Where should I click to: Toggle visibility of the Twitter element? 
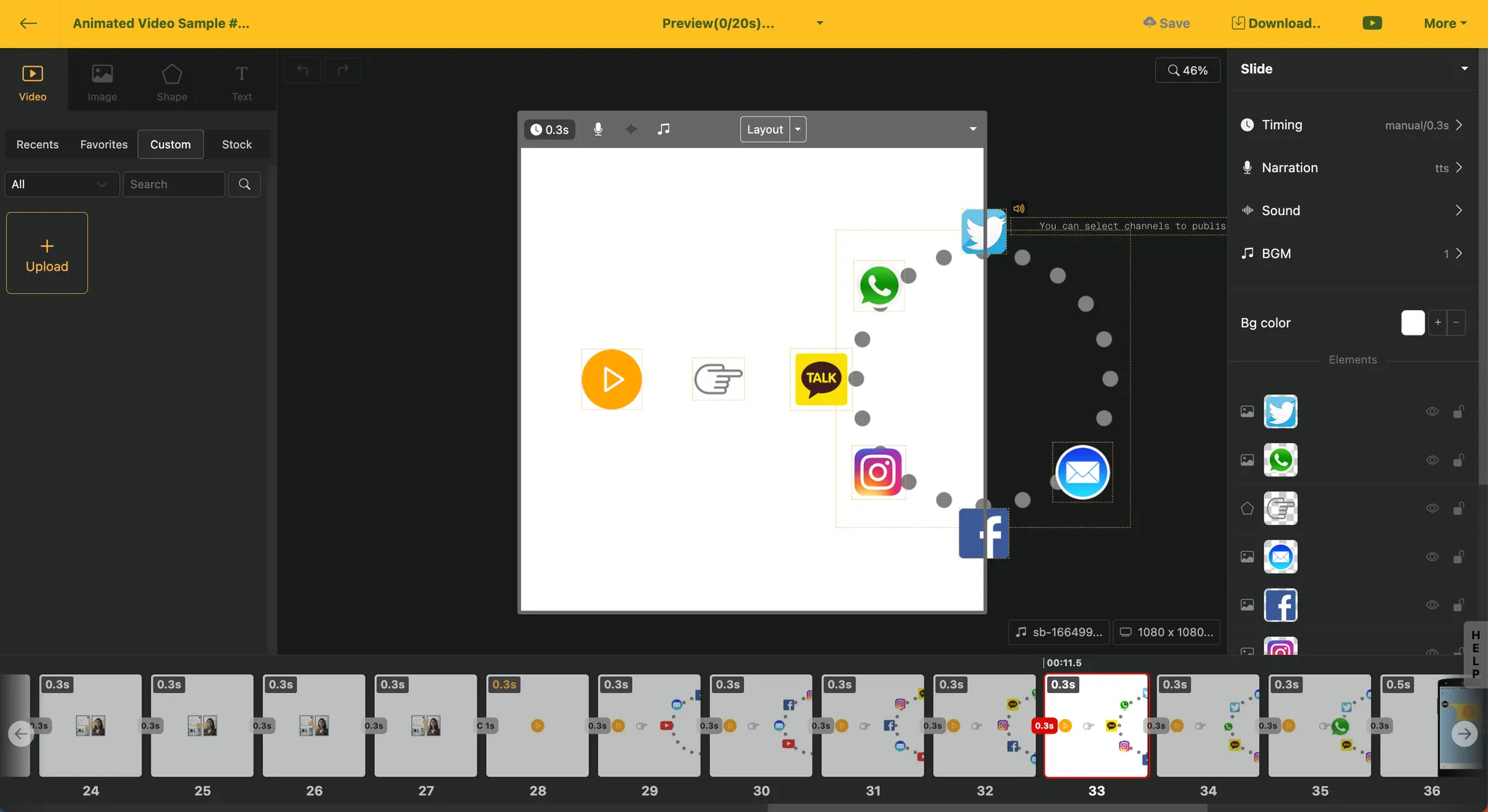(1432, 412)
